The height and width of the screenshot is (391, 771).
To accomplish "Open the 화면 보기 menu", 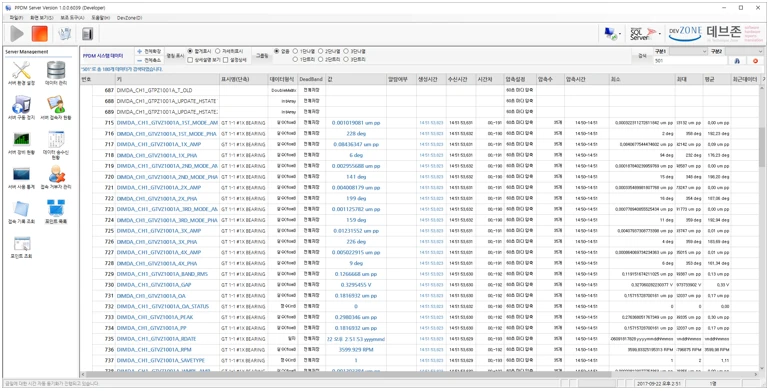I will tap(42, 18).
